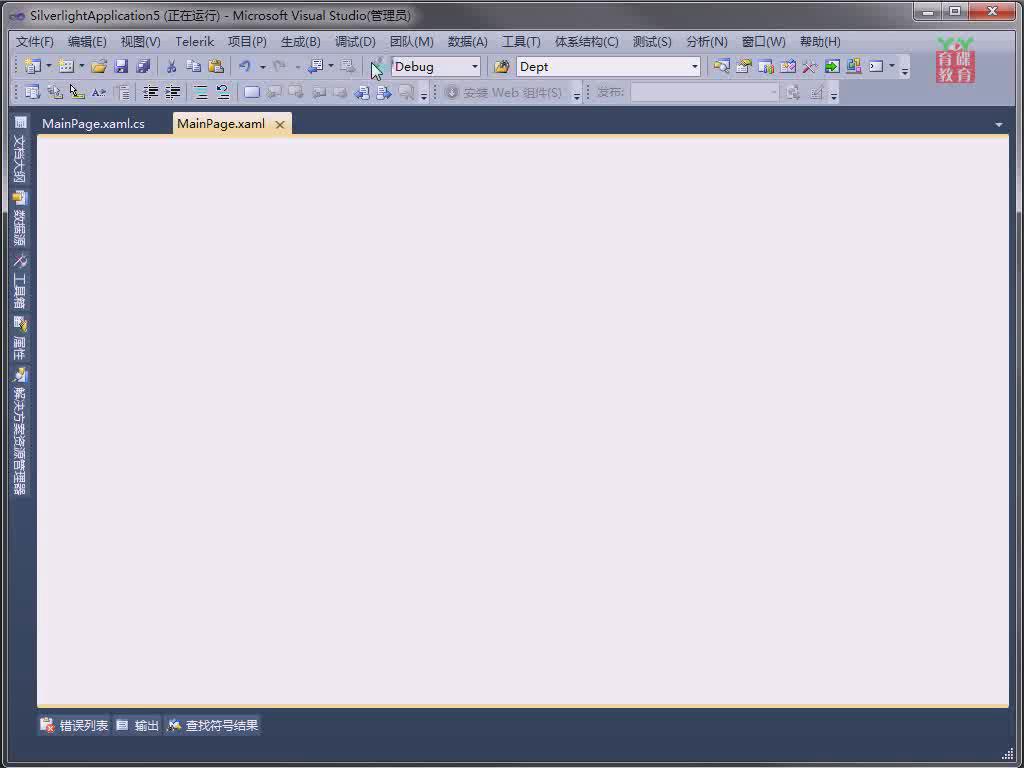Open the Debug configuration dropdown
1024x768 pixels.
(475, 67)
